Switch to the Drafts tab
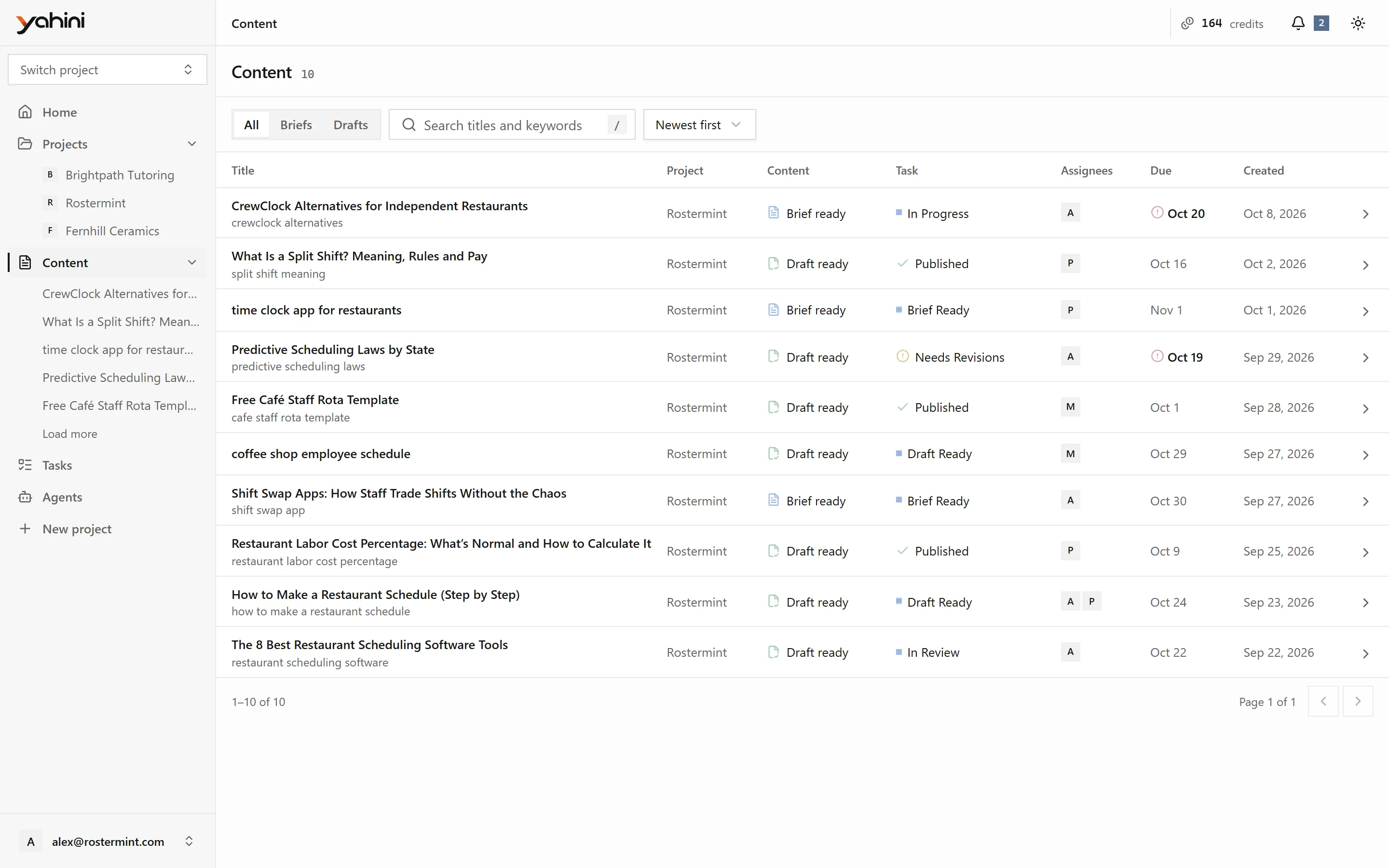The image size is (1389, 868). point(350,124)
